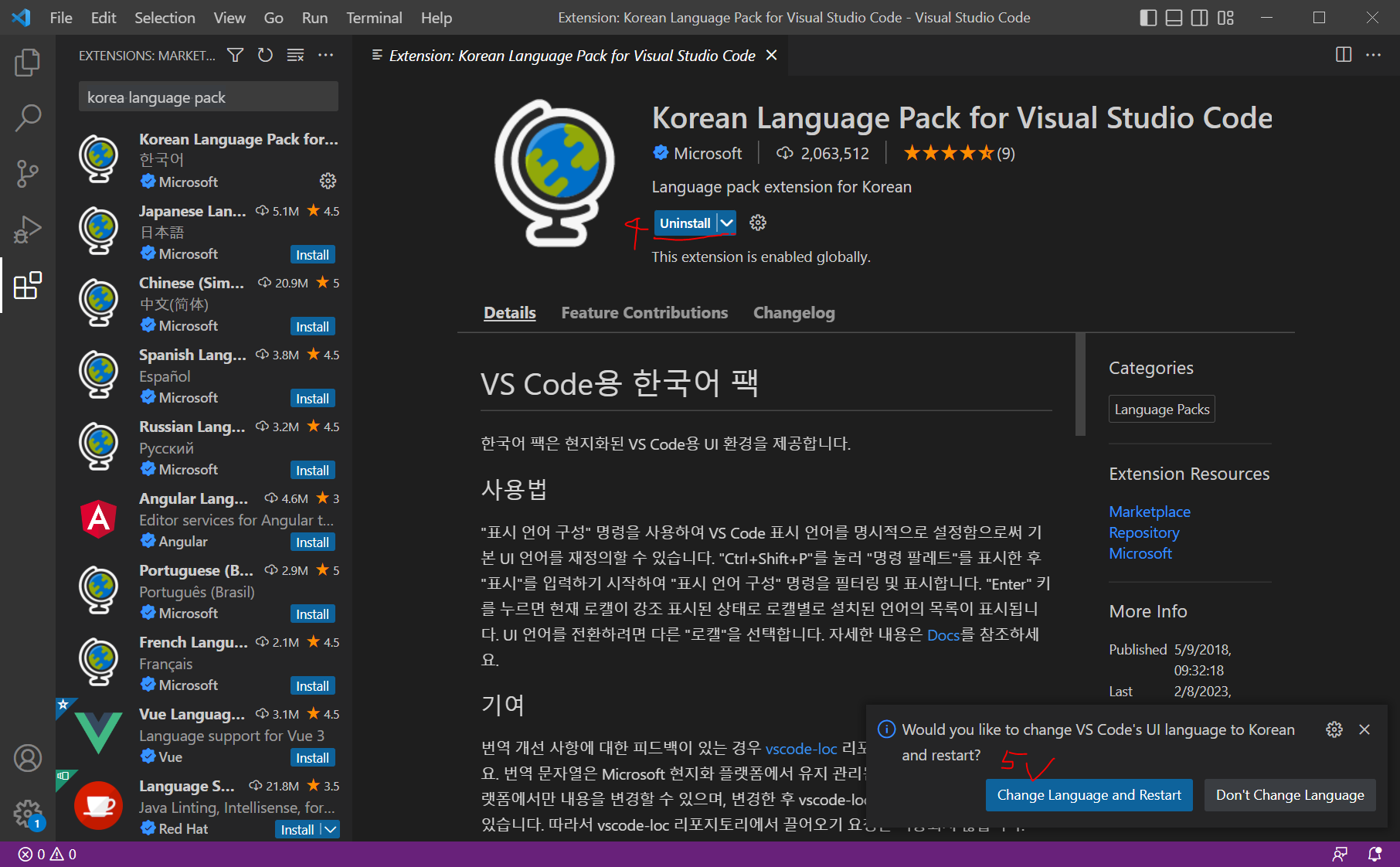Install Chinese (Simplified) Language Pack
The height and width of the screenshot is (867, 1400).
pyautogui.click(x=312, y=326)
